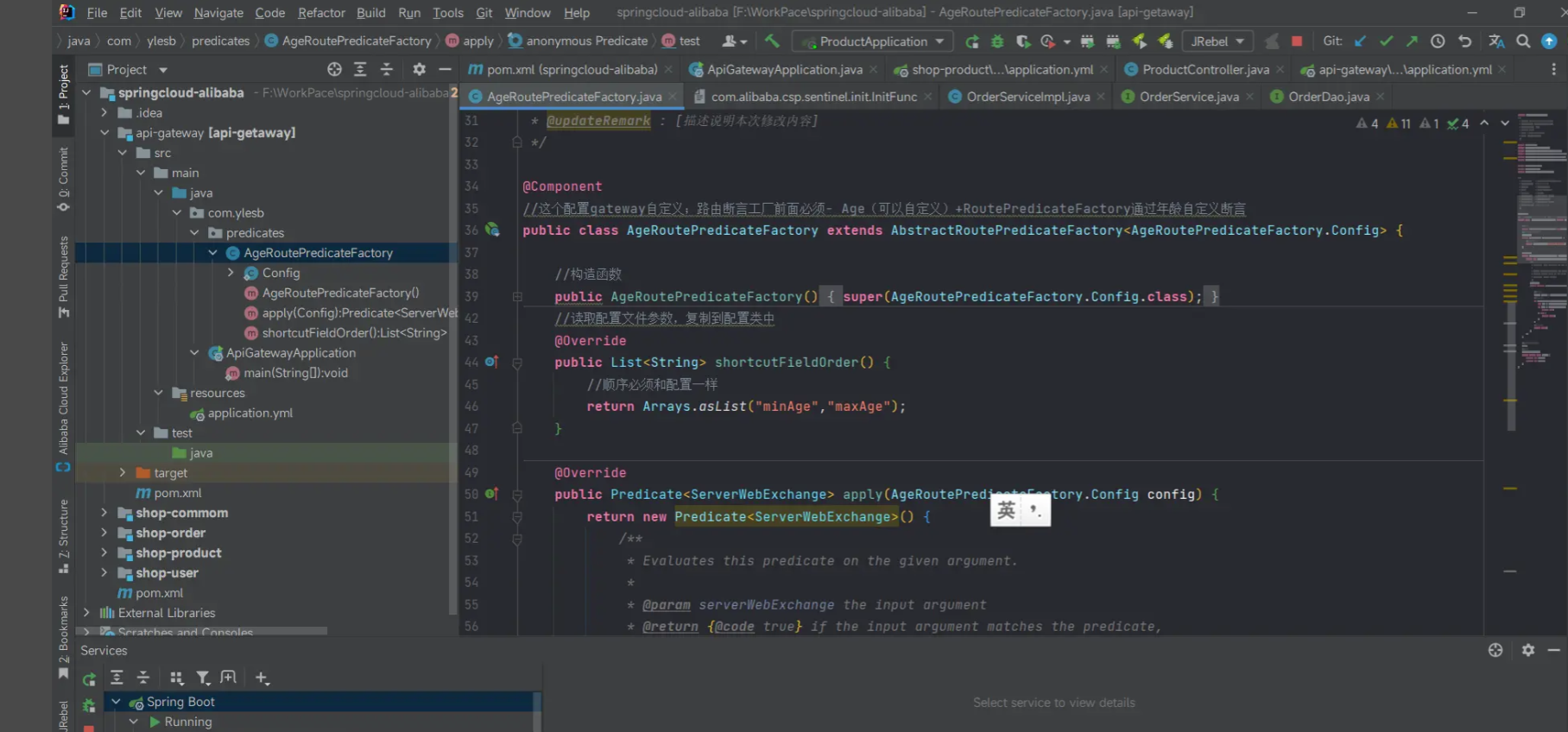Image resolution: width=1568 pixels, height=732 pixels.
Task: Toggle the Commit tool window
Action: pyautogui.click(x=64, y=179)
